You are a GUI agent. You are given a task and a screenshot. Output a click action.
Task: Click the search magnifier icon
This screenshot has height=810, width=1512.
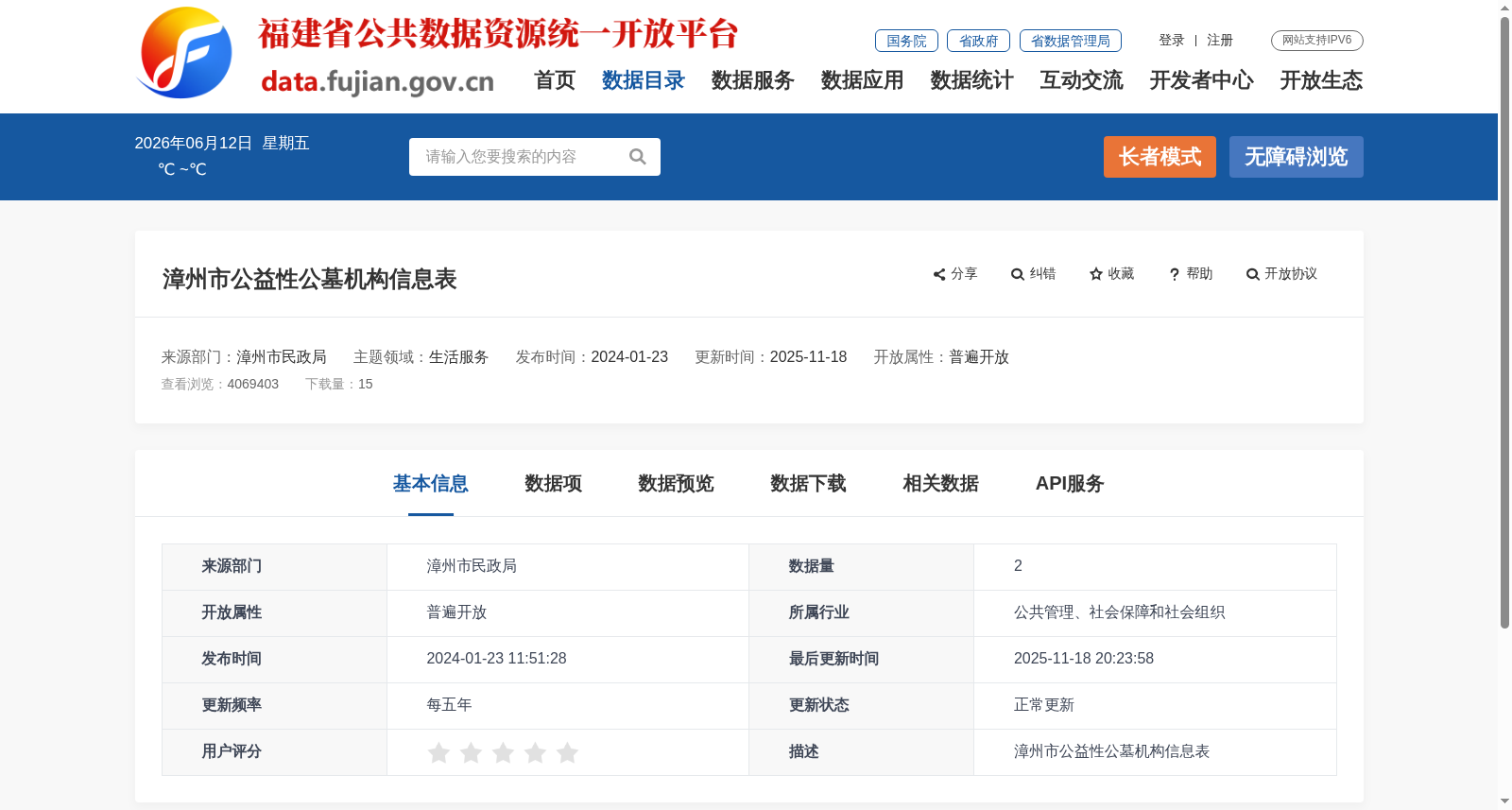(638, 157)
